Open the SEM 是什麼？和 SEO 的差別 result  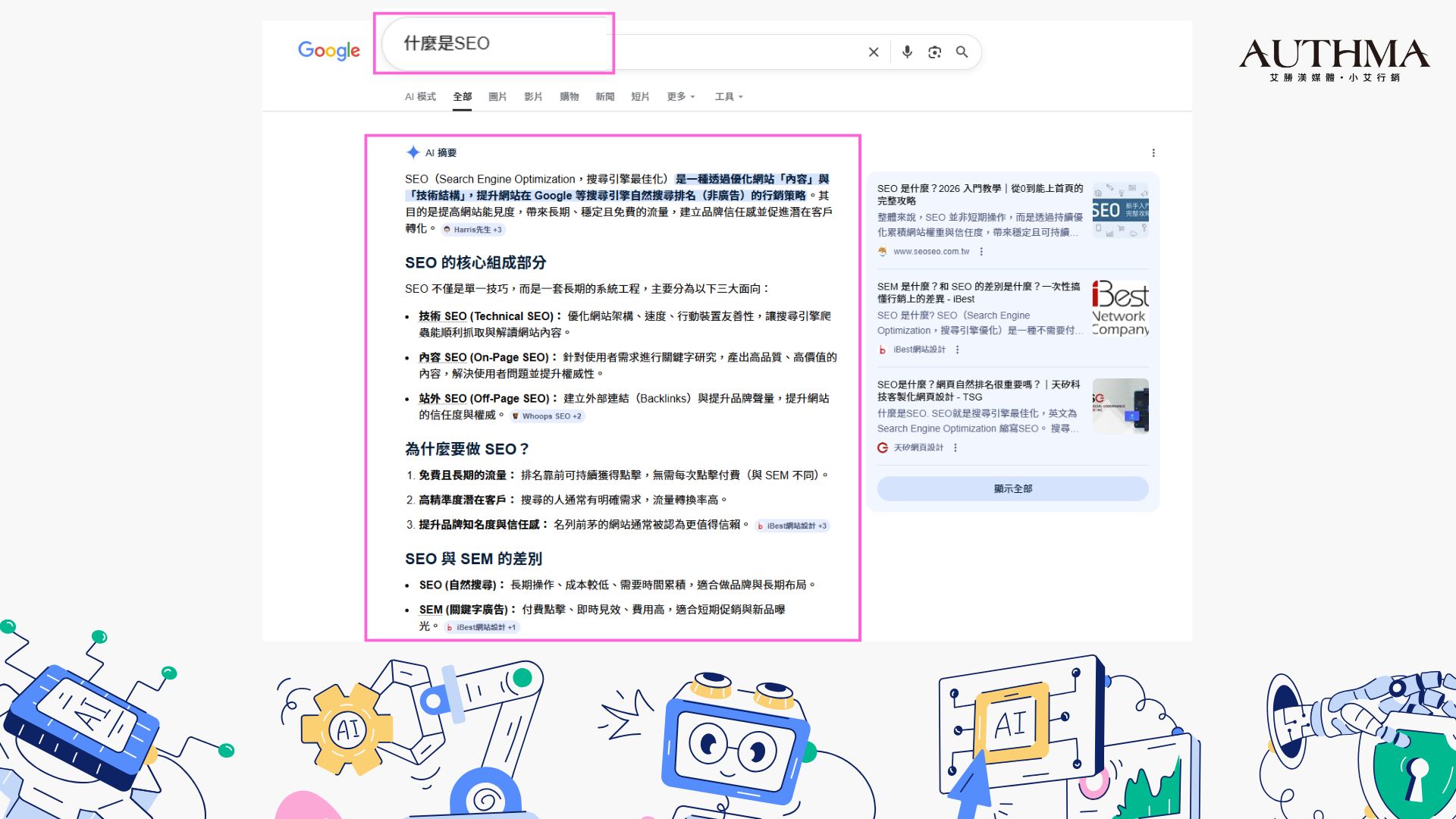click(979, 293)
